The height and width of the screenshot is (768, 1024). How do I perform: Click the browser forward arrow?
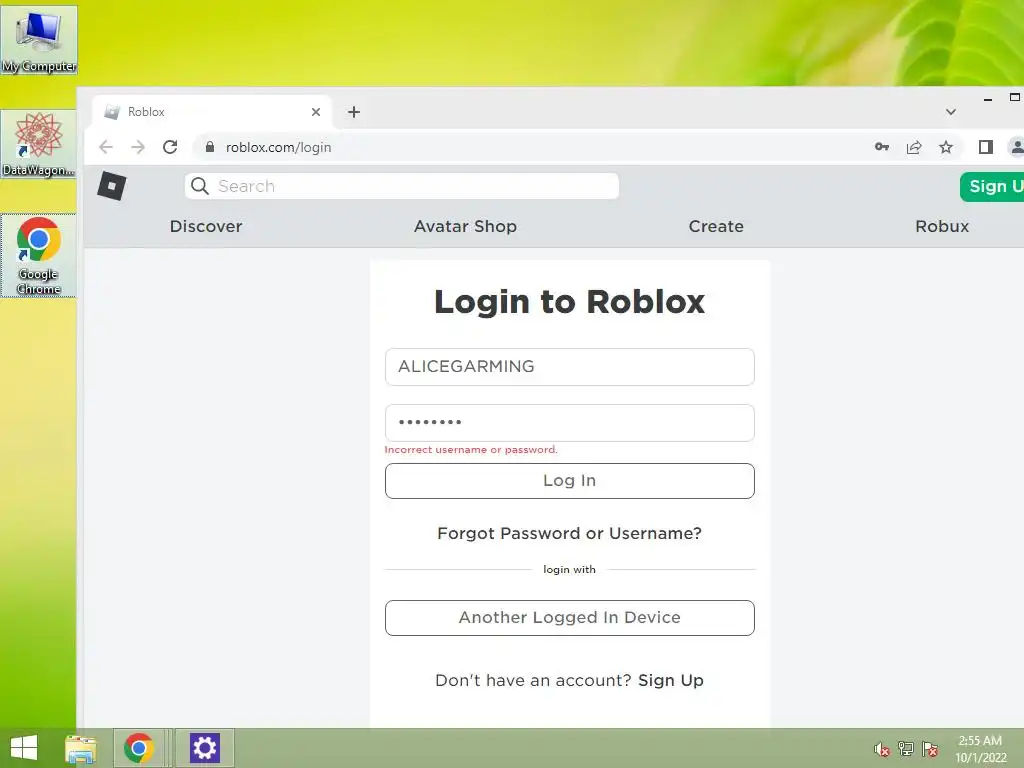(x=138, y=147)
